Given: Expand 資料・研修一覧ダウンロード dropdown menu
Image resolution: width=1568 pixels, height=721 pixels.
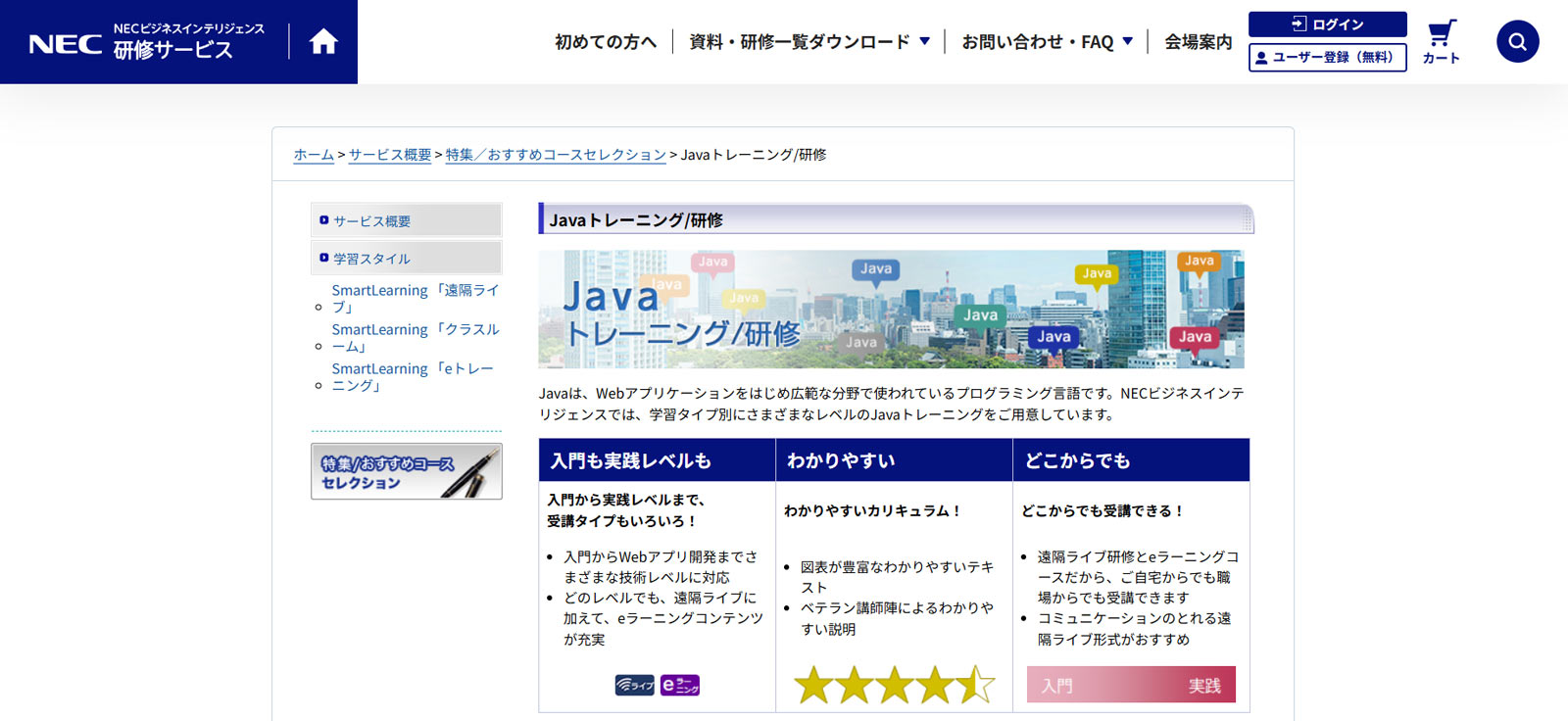Looking at the screenshot, I should pyautogui.click(x=809, y=41).
